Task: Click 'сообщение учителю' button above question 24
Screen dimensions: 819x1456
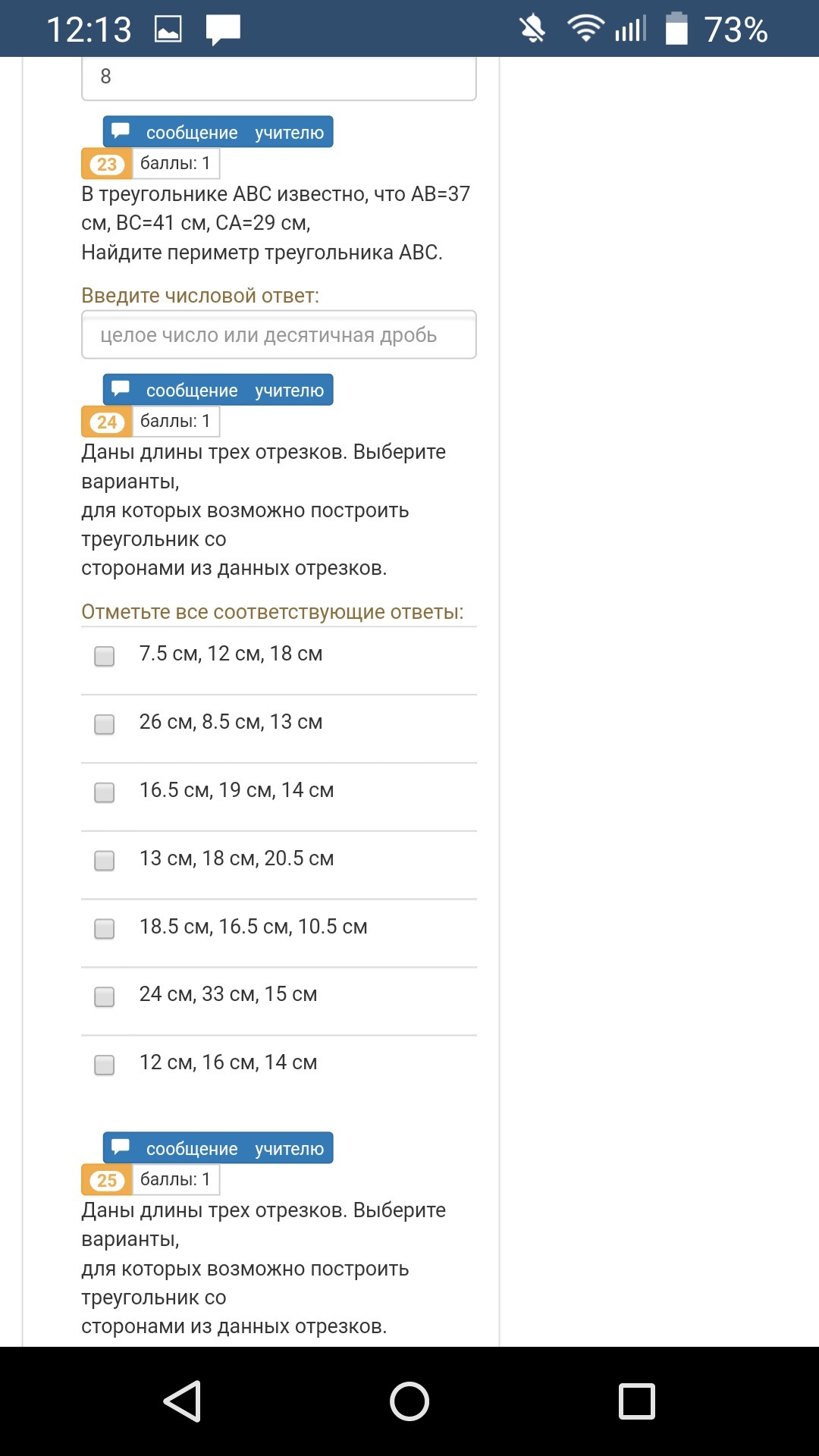Action: point(218,390)
